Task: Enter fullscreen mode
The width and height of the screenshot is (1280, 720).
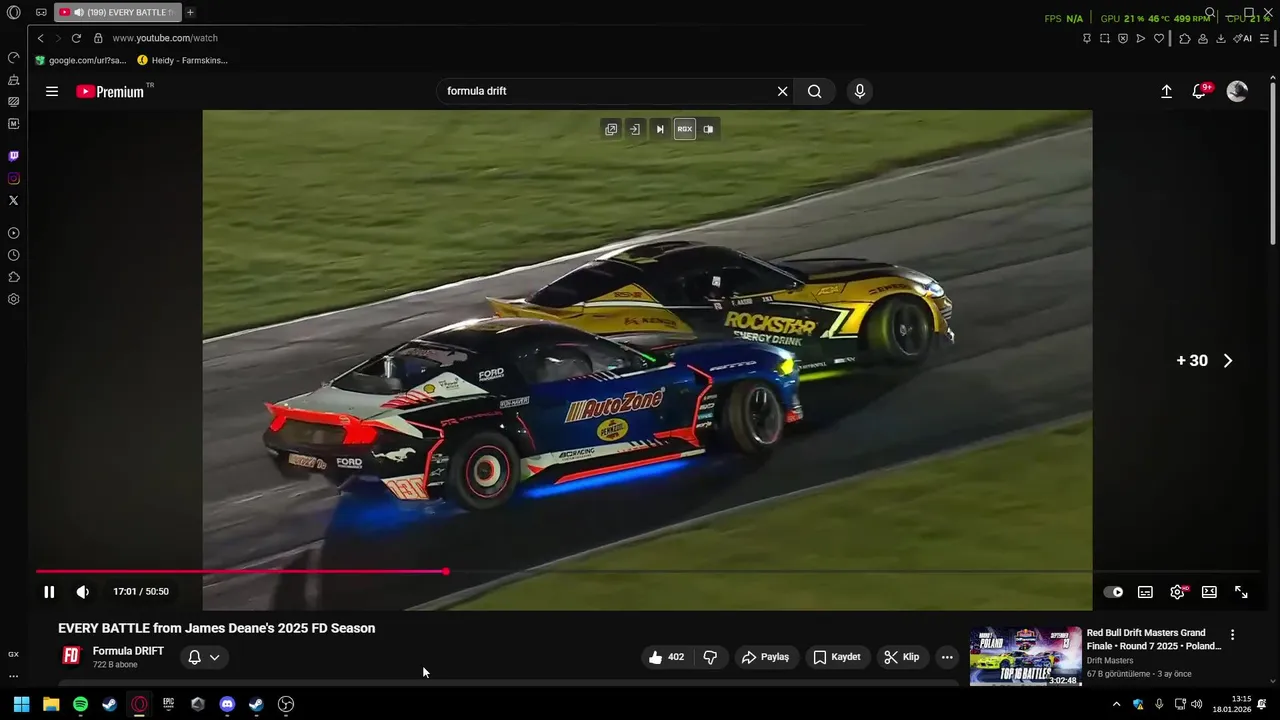Action: (1241, 592)
